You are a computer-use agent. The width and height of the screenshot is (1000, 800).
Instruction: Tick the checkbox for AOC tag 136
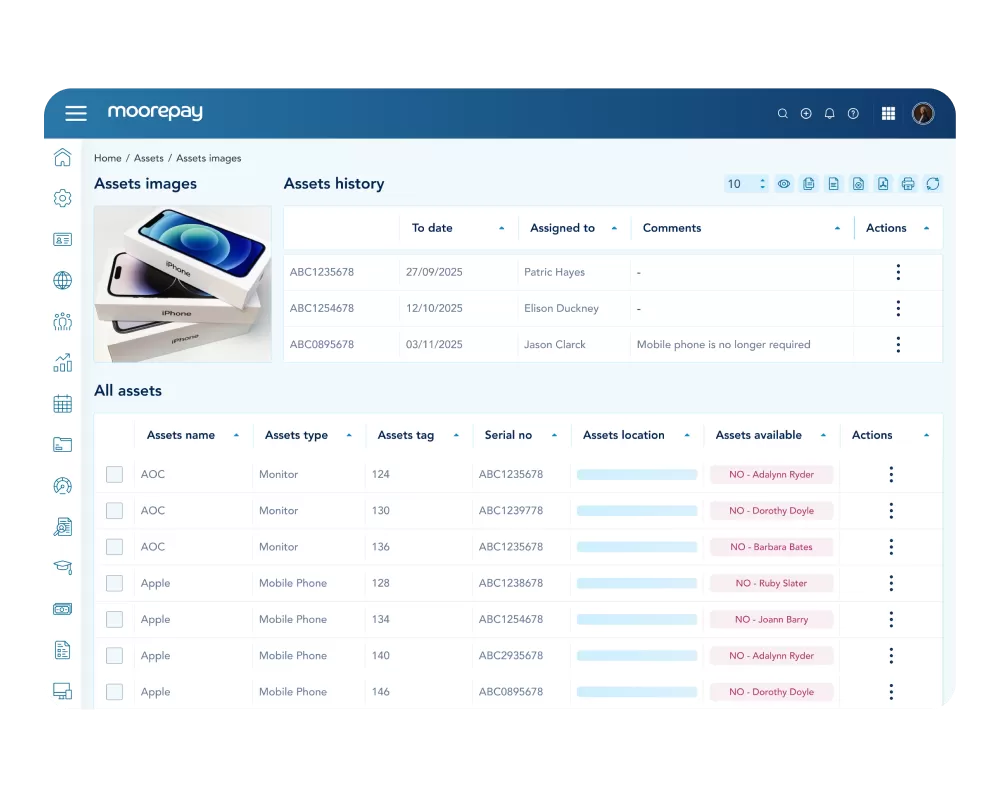point(114,547)
